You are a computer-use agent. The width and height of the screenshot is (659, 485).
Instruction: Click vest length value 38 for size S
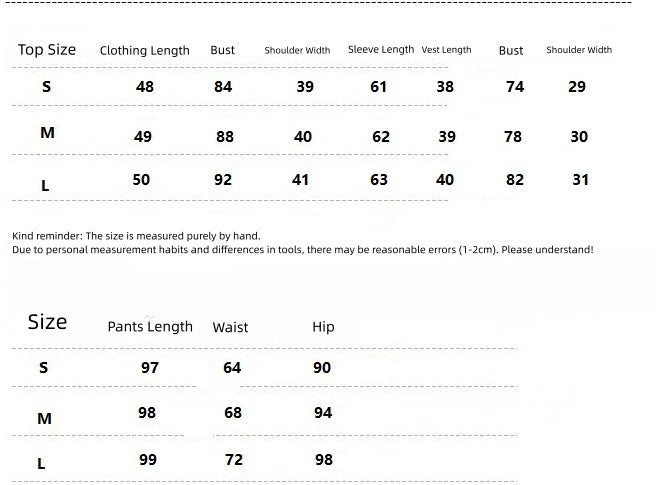click(445, 87)
